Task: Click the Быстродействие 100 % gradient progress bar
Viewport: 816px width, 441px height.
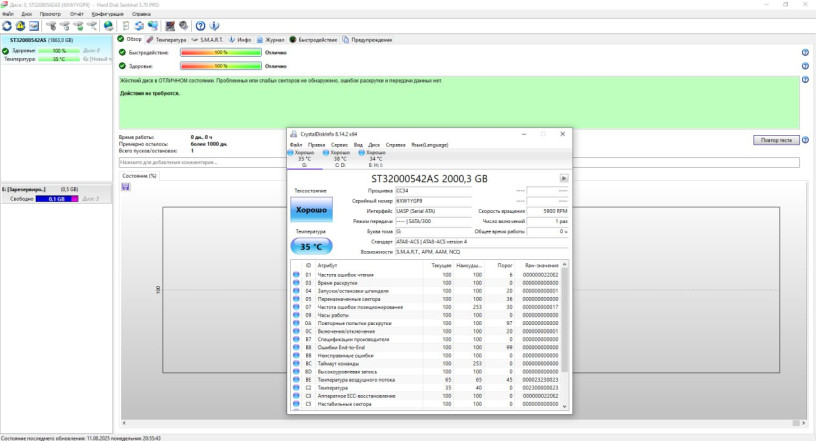Action: coord(221,53)
